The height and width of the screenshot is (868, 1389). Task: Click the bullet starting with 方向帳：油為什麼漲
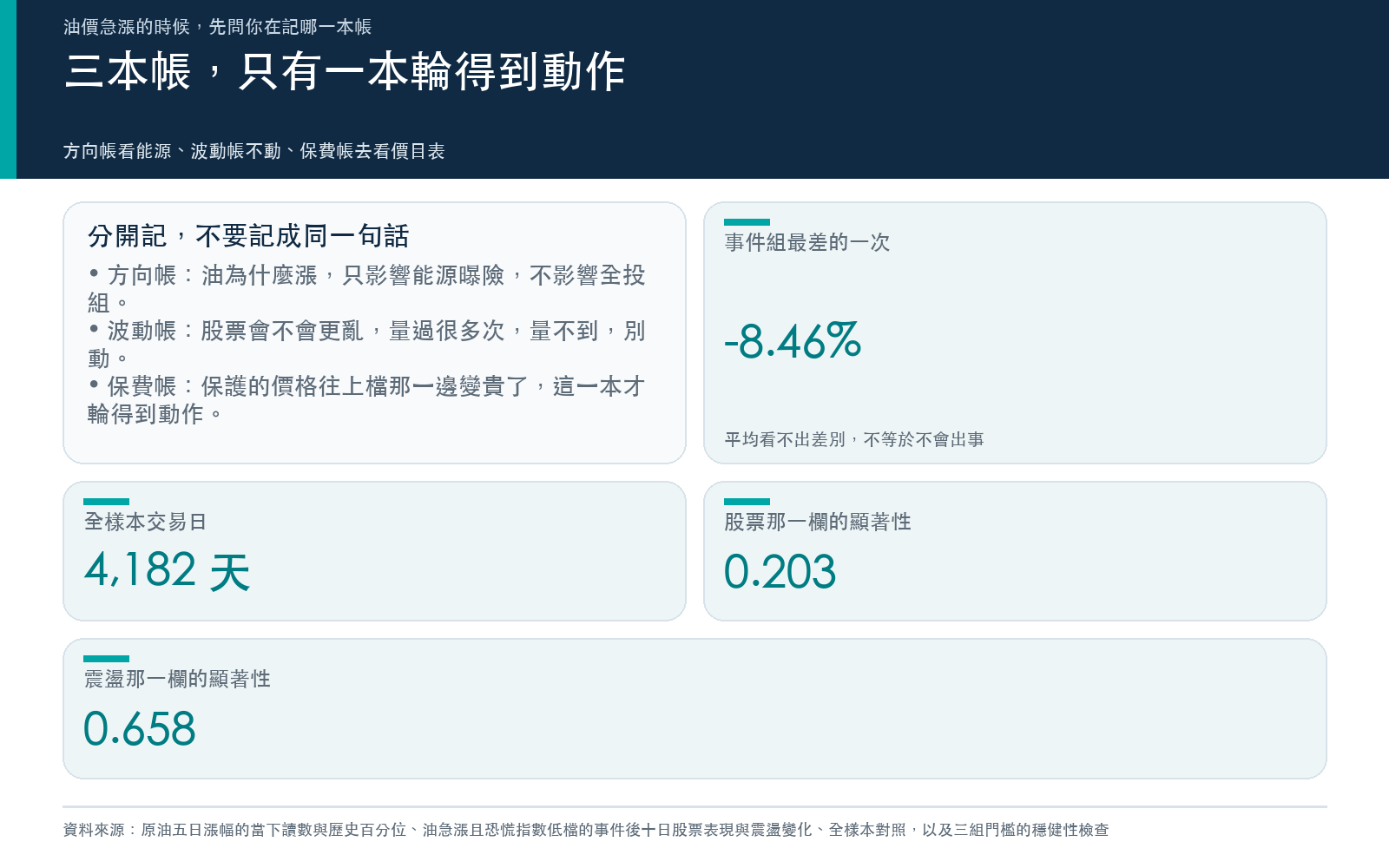click(366, 289)
